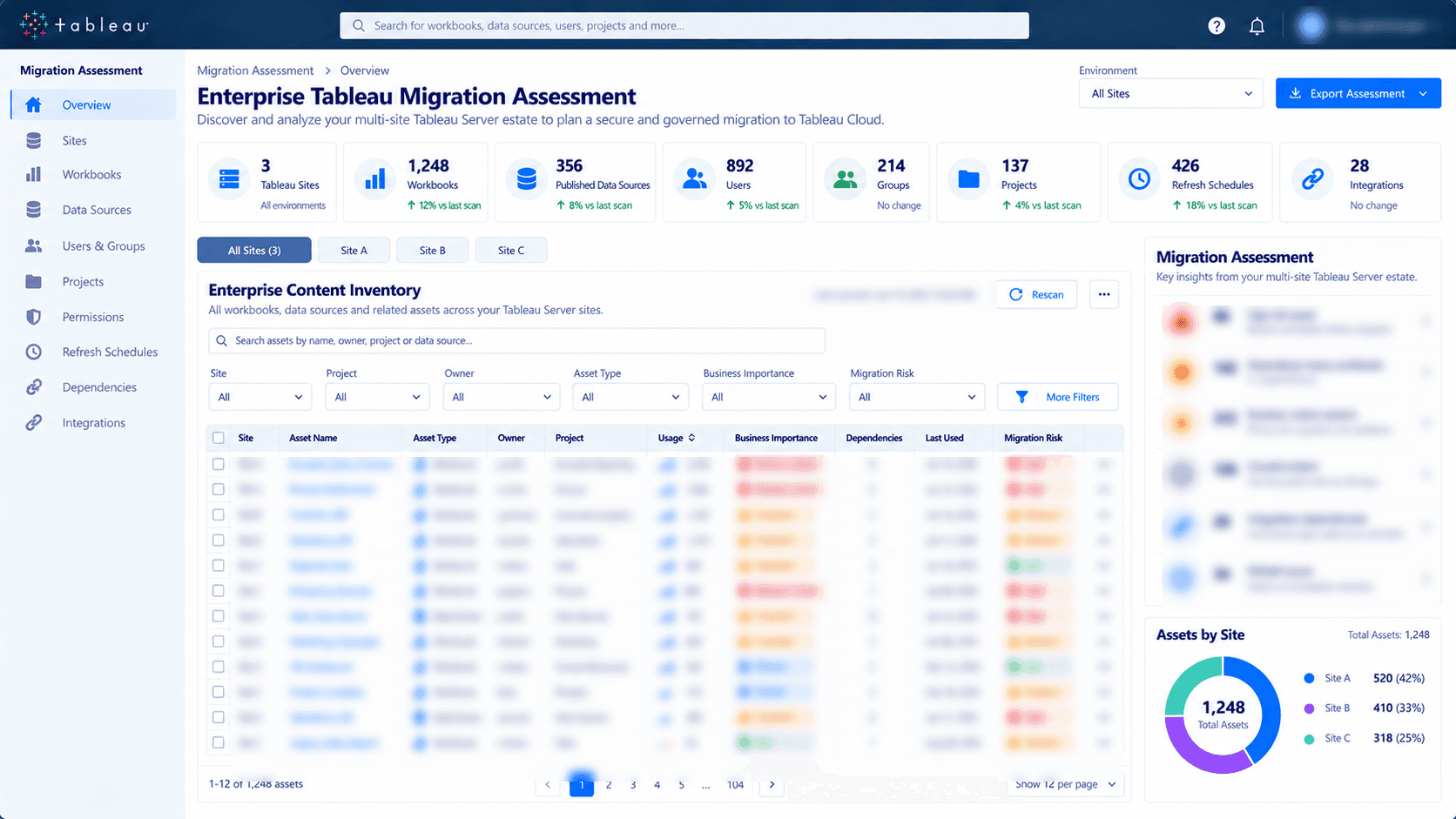The image size is (1456, 819).
Task: Click the Projects card folder icon
Action: (x=968, y=179)
